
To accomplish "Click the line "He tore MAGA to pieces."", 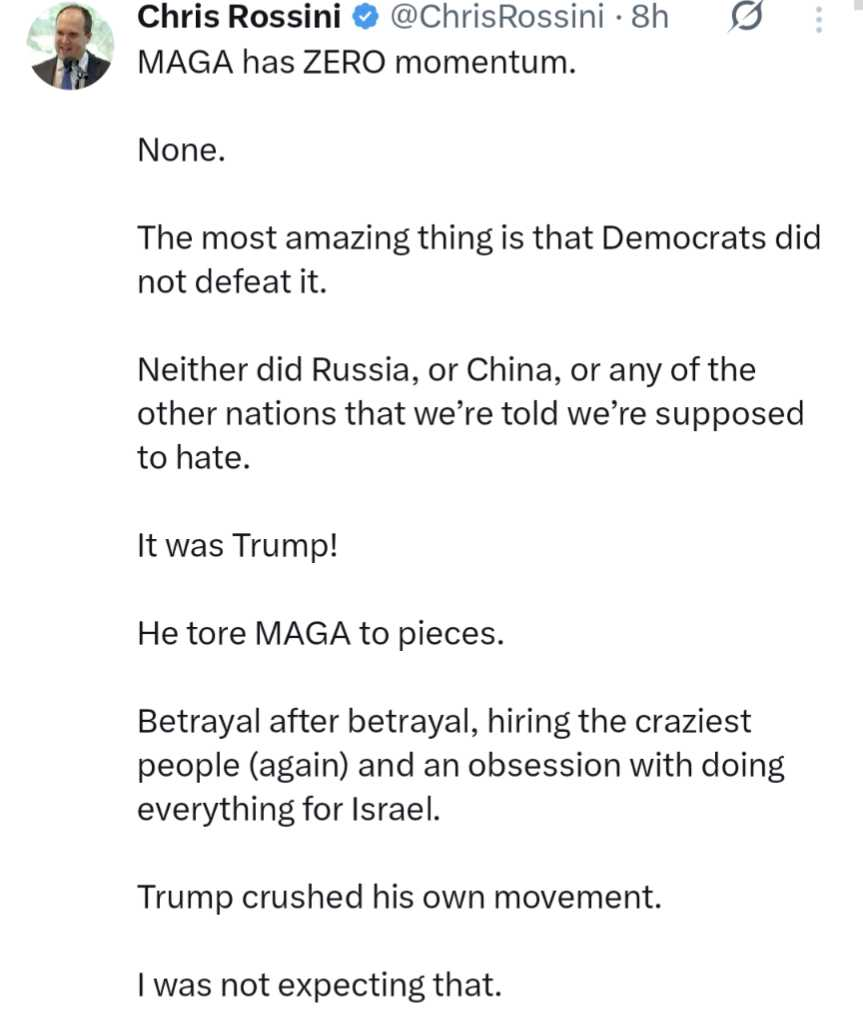I will tap(320, 634).
